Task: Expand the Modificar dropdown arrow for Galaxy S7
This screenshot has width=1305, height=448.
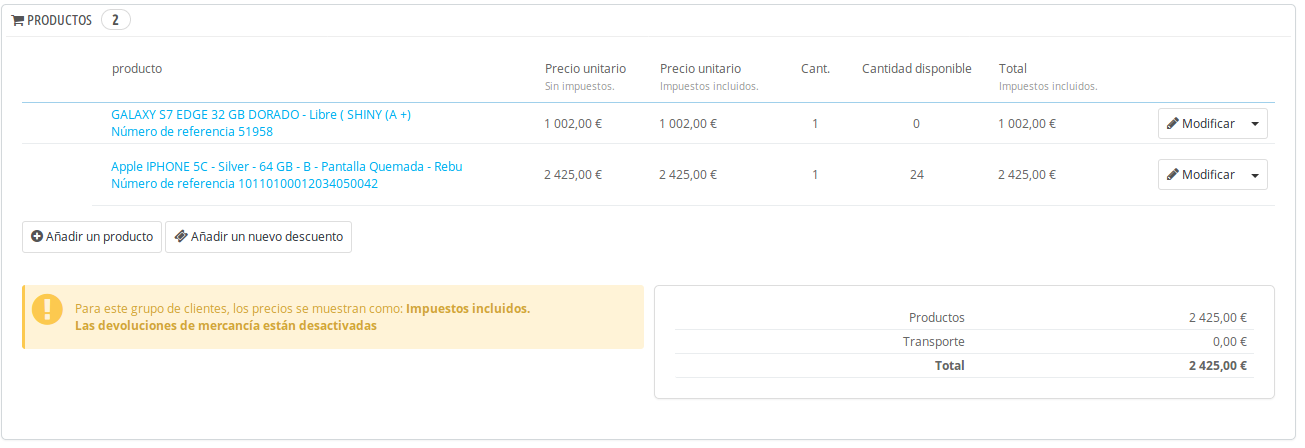Action: click(1255, 124)
